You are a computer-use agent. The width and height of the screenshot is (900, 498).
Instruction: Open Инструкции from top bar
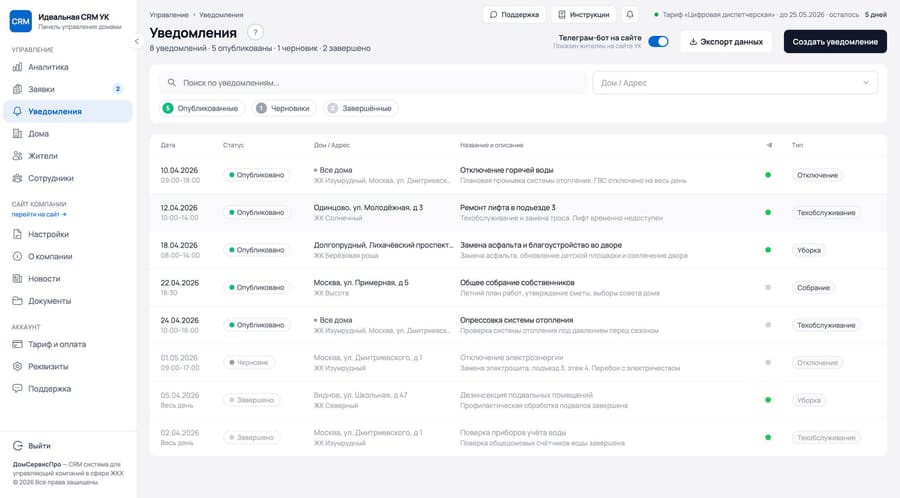[x=584, y=14]
